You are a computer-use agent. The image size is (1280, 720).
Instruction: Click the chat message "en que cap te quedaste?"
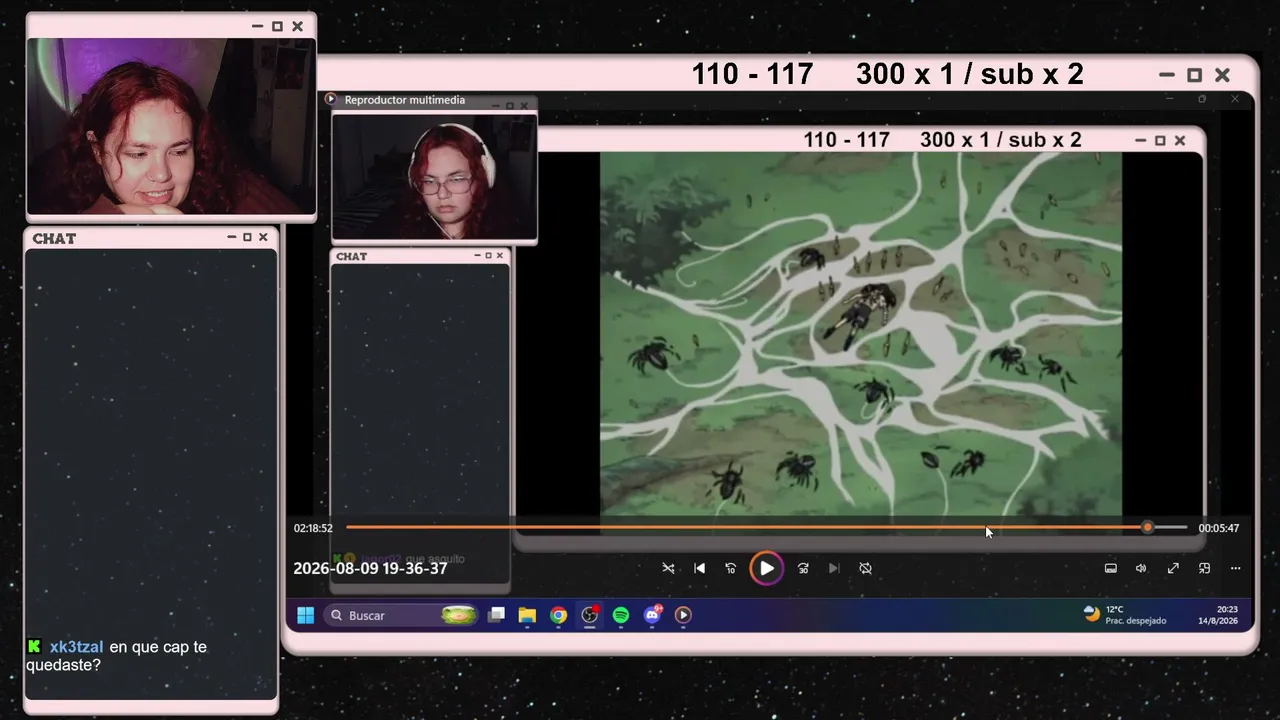(116, 656)
